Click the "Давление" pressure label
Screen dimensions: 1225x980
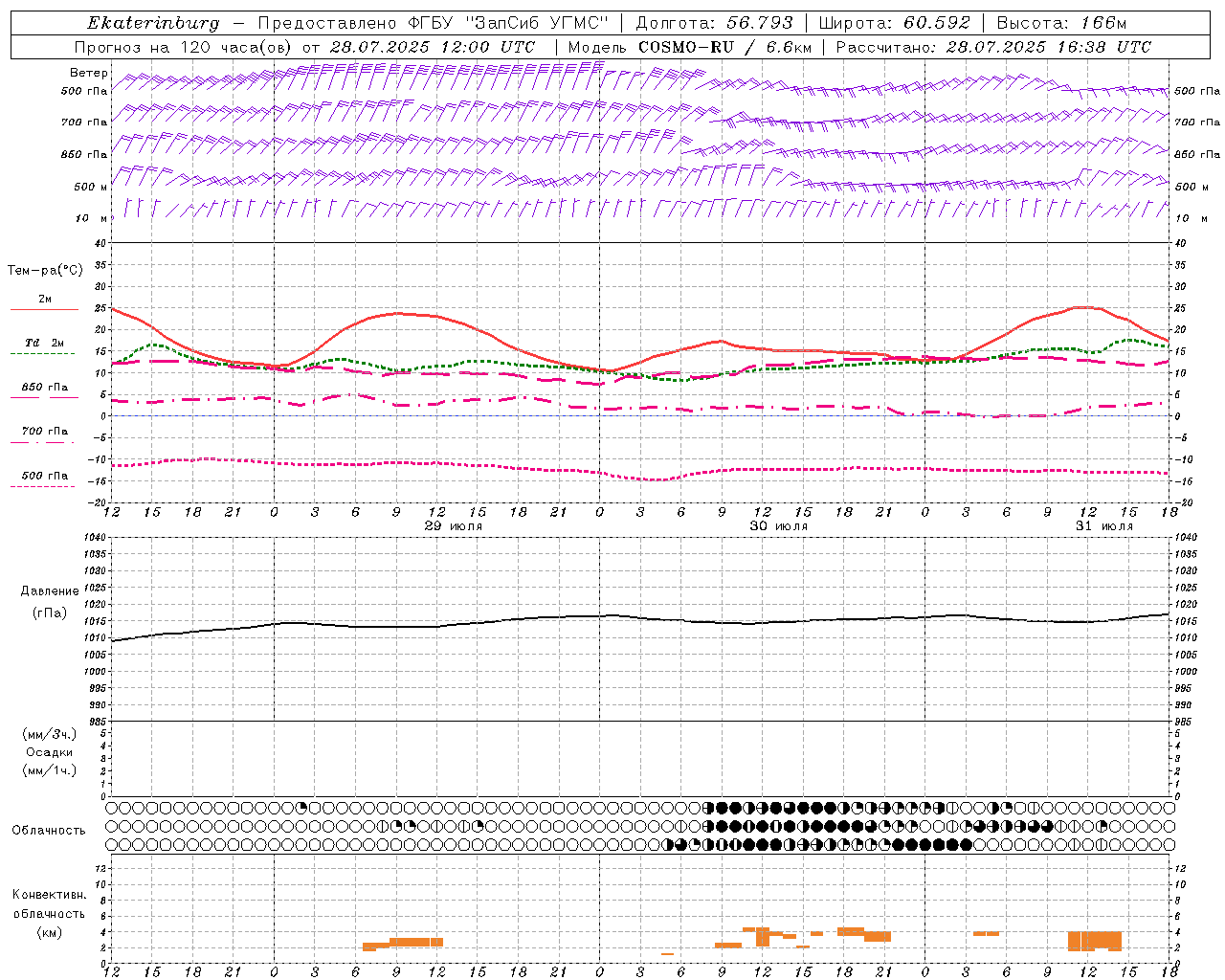point(50,591)
